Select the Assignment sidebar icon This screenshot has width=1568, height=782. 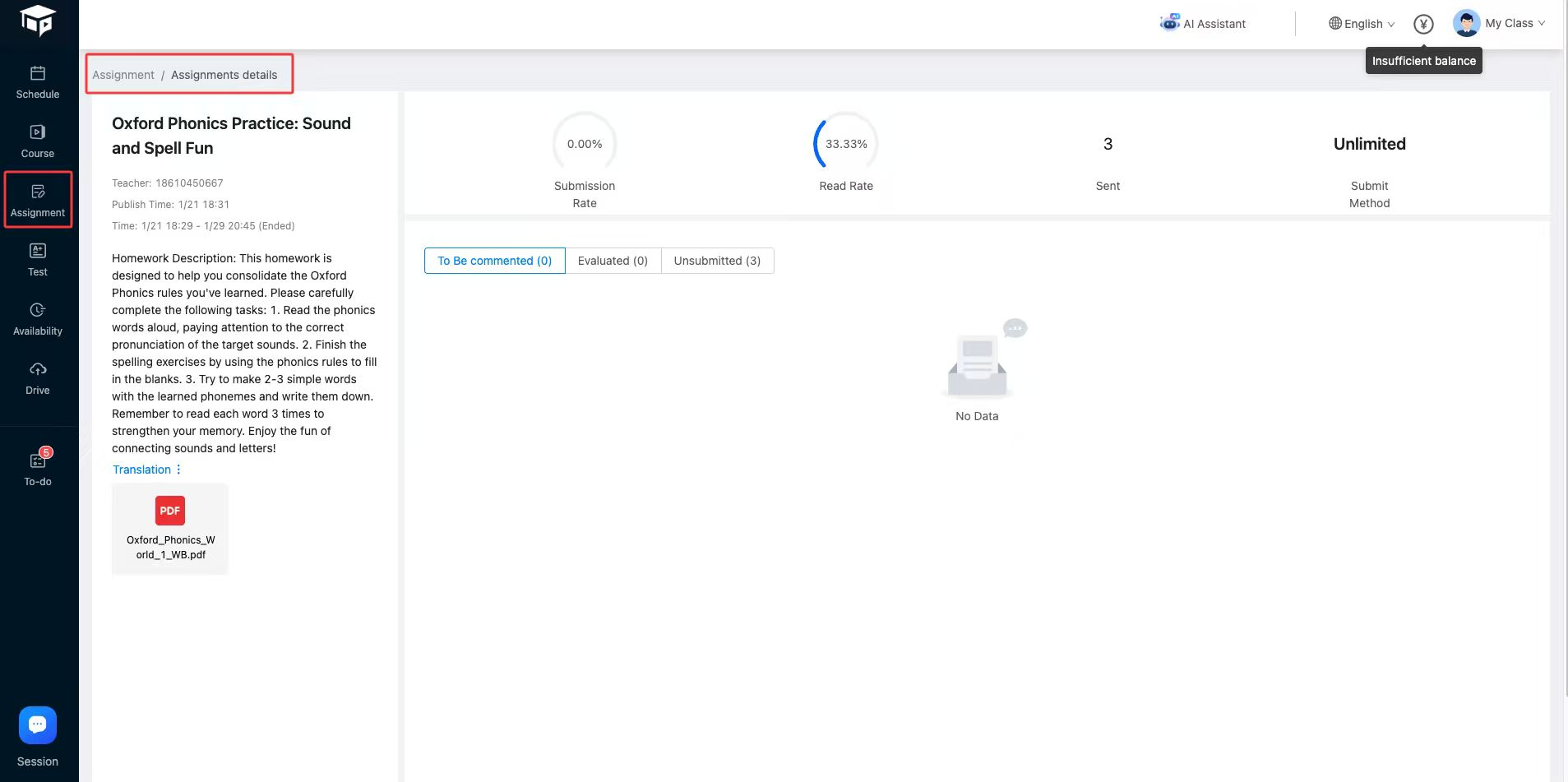coord(38,201)
